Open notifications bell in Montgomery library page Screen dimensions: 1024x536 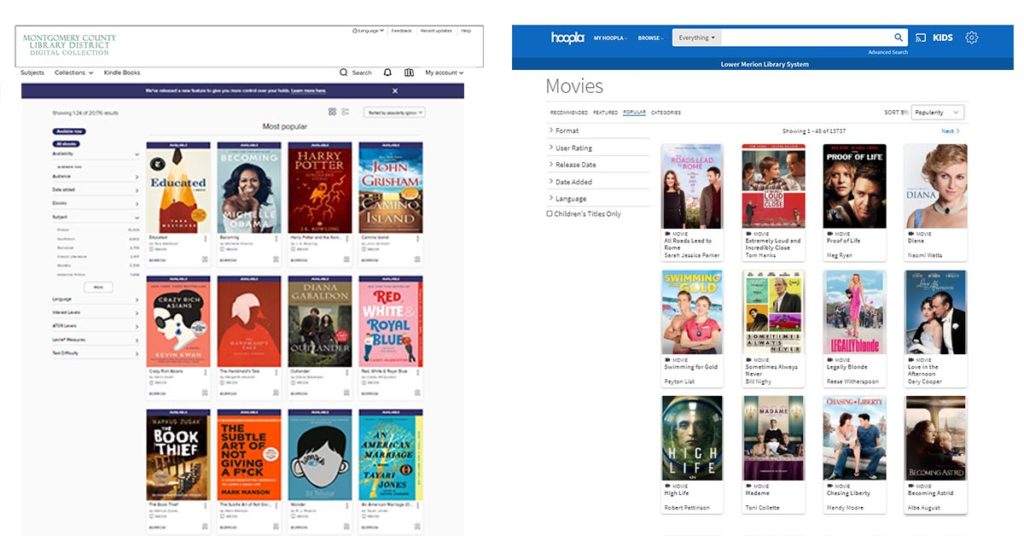coord(387,72)
